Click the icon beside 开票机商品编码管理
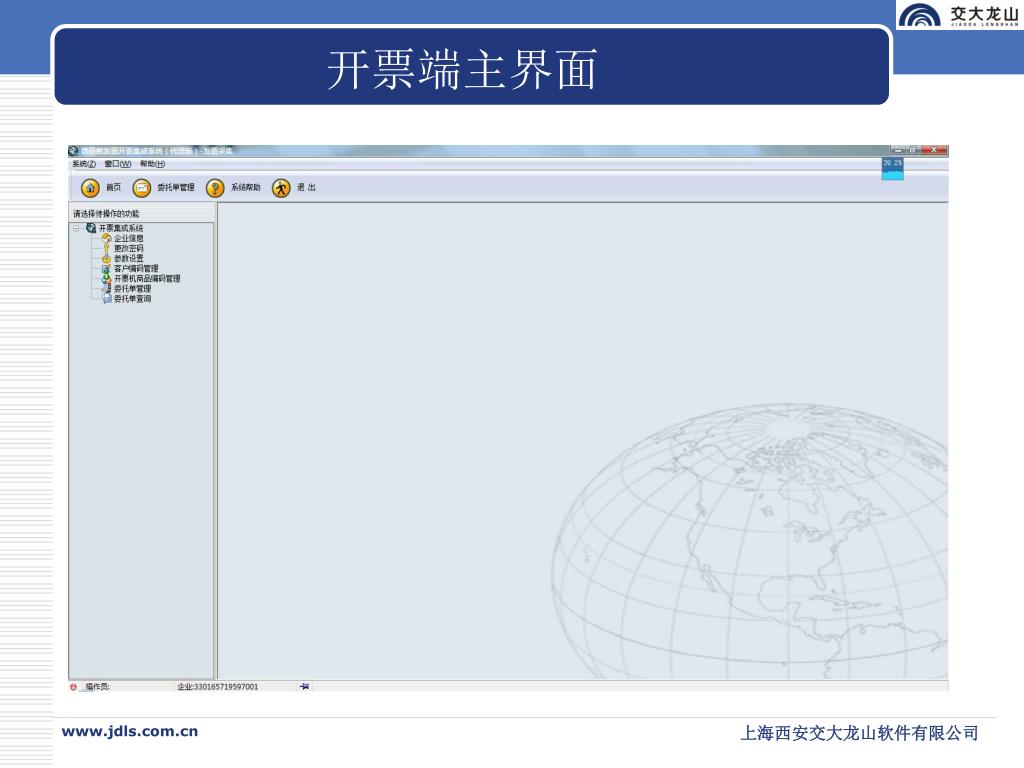1024x768 pixels. (107, 278)
